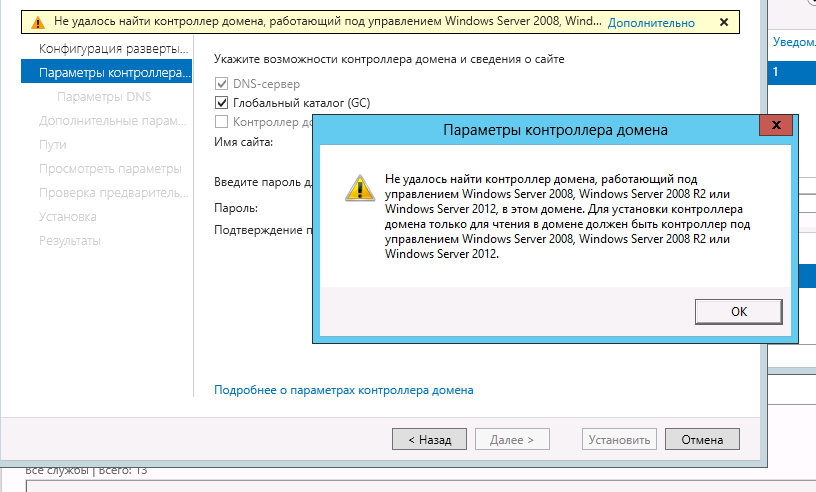This screenshot has width=816, height=492.
Task: Click warning icon in notification bar
Action: tap(37, 22)
